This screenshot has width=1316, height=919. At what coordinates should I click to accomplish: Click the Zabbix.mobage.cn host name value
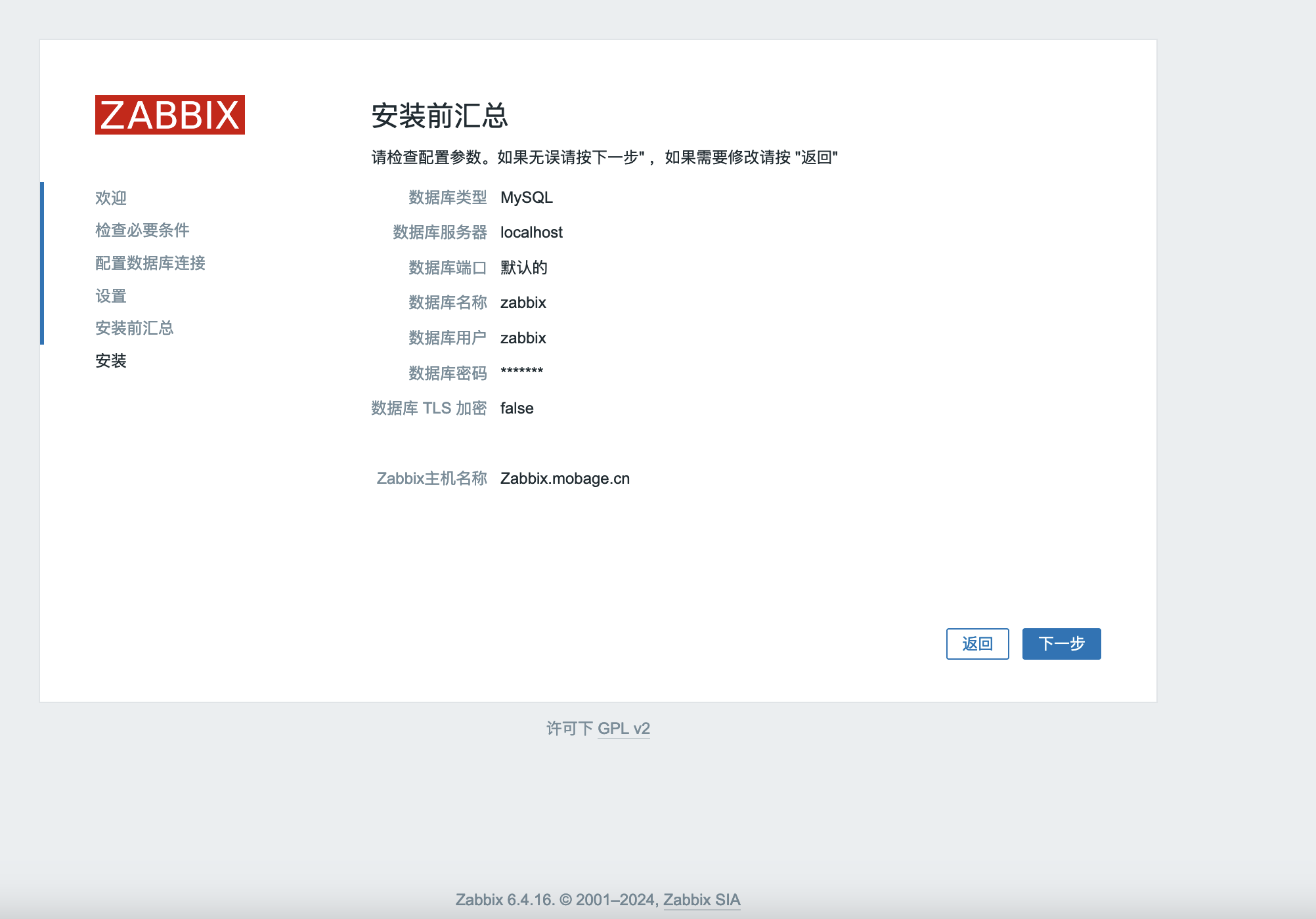(x=565, y=479)
